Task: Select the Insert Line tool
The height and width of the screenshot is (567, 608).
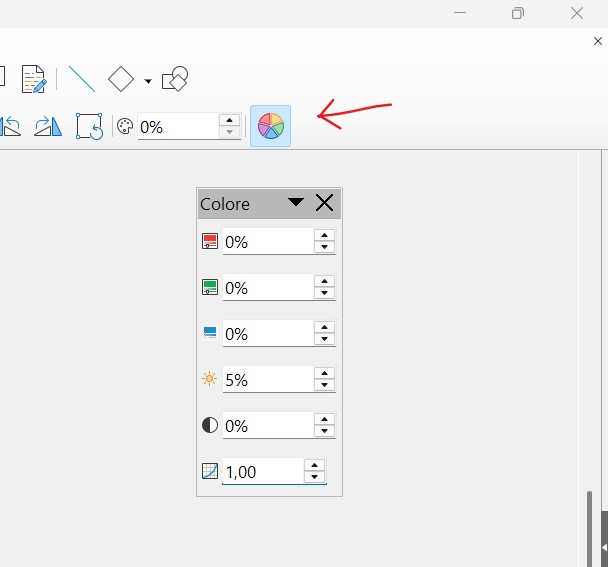Action: click(x=82, y=79)
